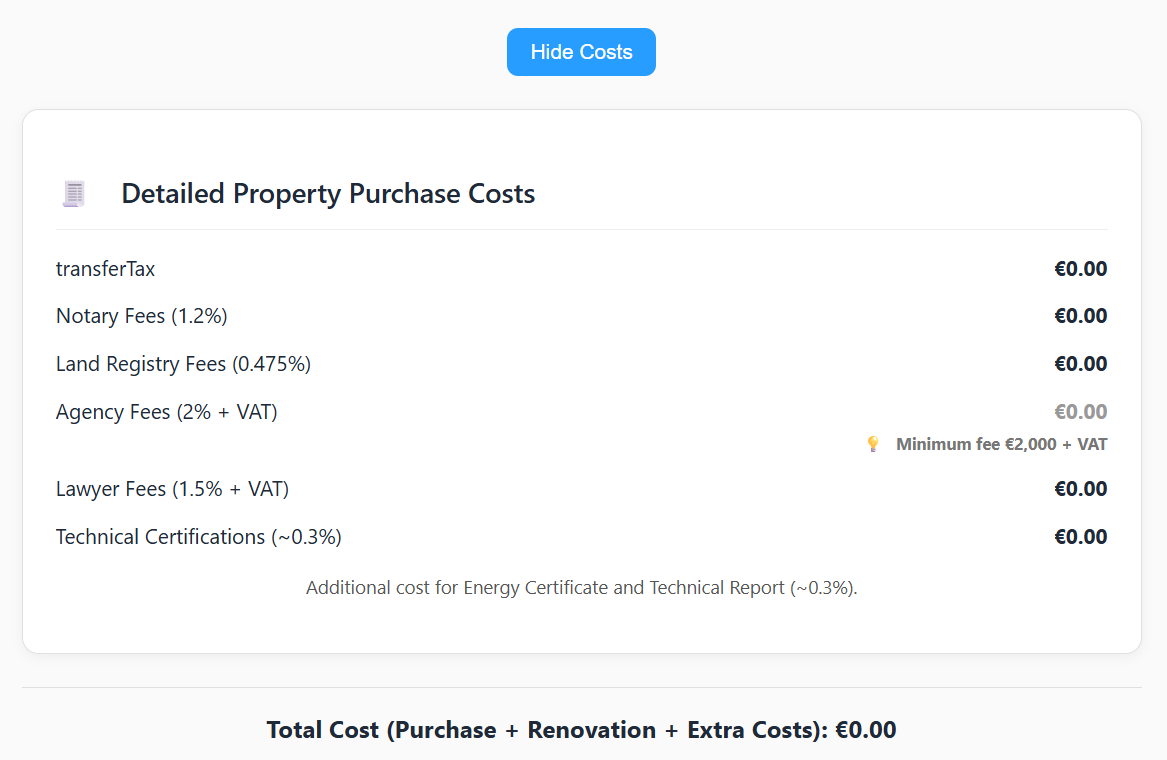This screenshot has height=760, width=1167.
Task: Click the €0.00 beside Land Registry Fees
Action: [1081, 364]
